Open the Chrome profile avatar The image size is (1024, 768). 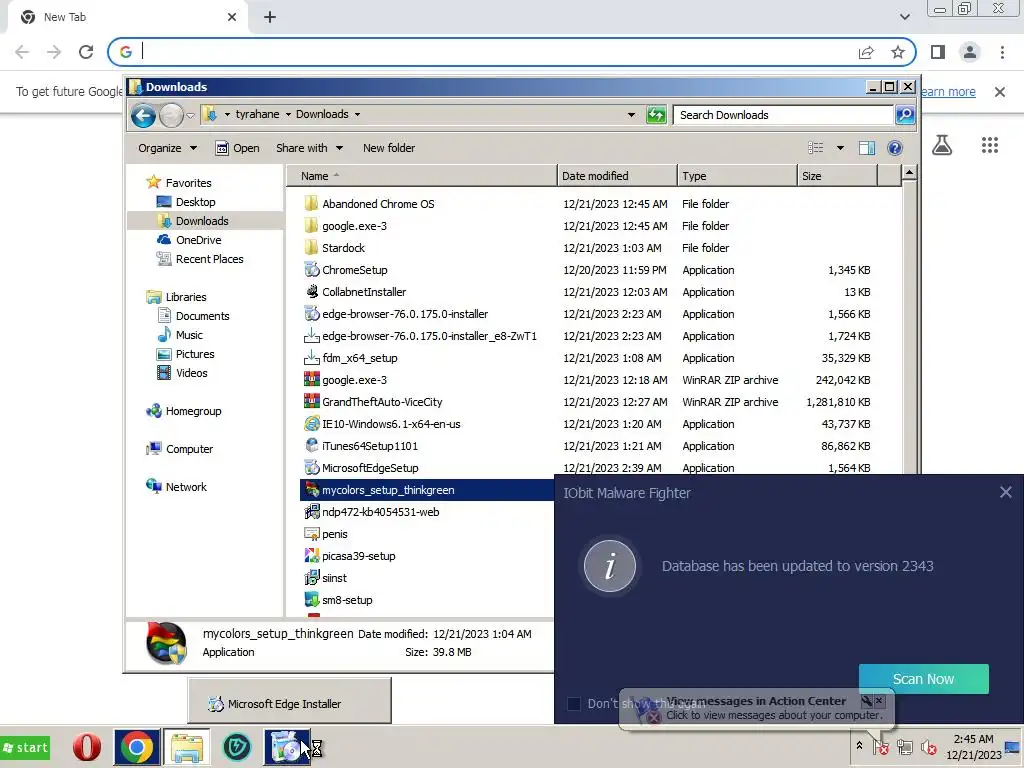(x=970, y=52)
